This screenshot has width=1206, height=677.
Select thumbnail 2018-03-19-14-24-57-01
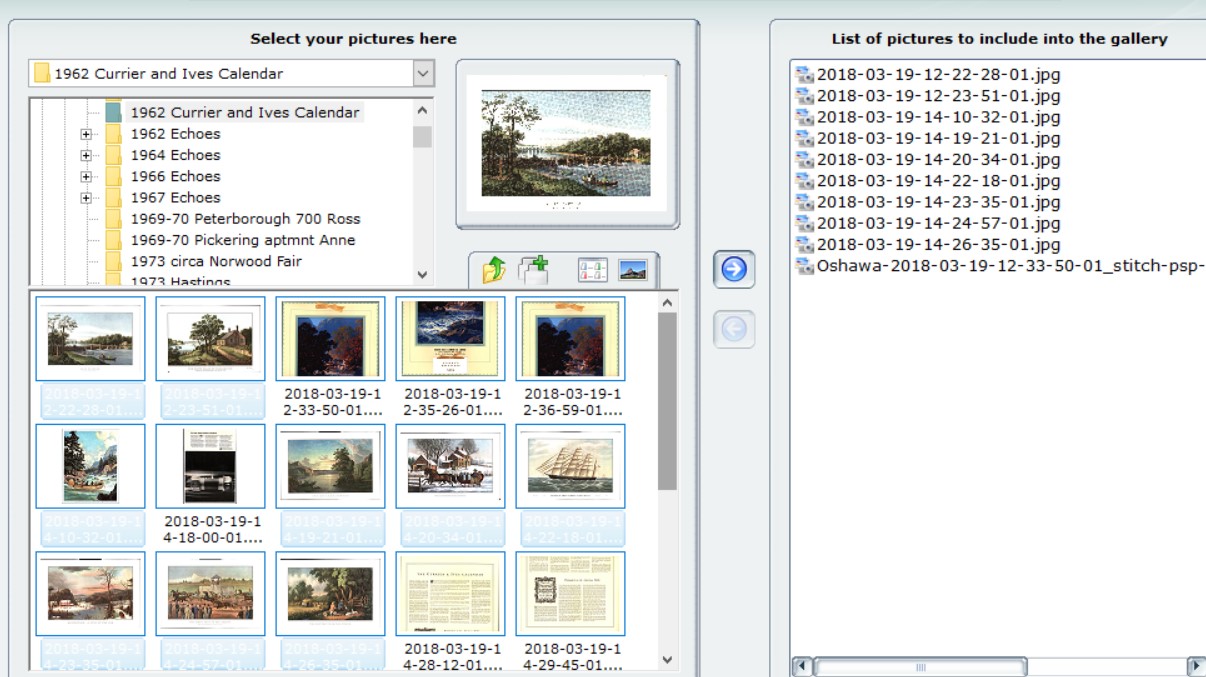coord(210,593)
